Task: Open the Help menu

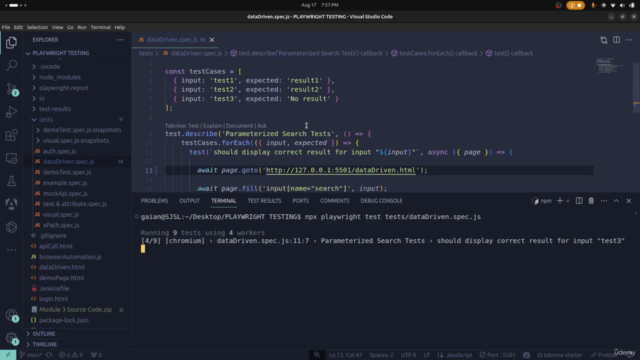Action: click(x=120, y=27)
